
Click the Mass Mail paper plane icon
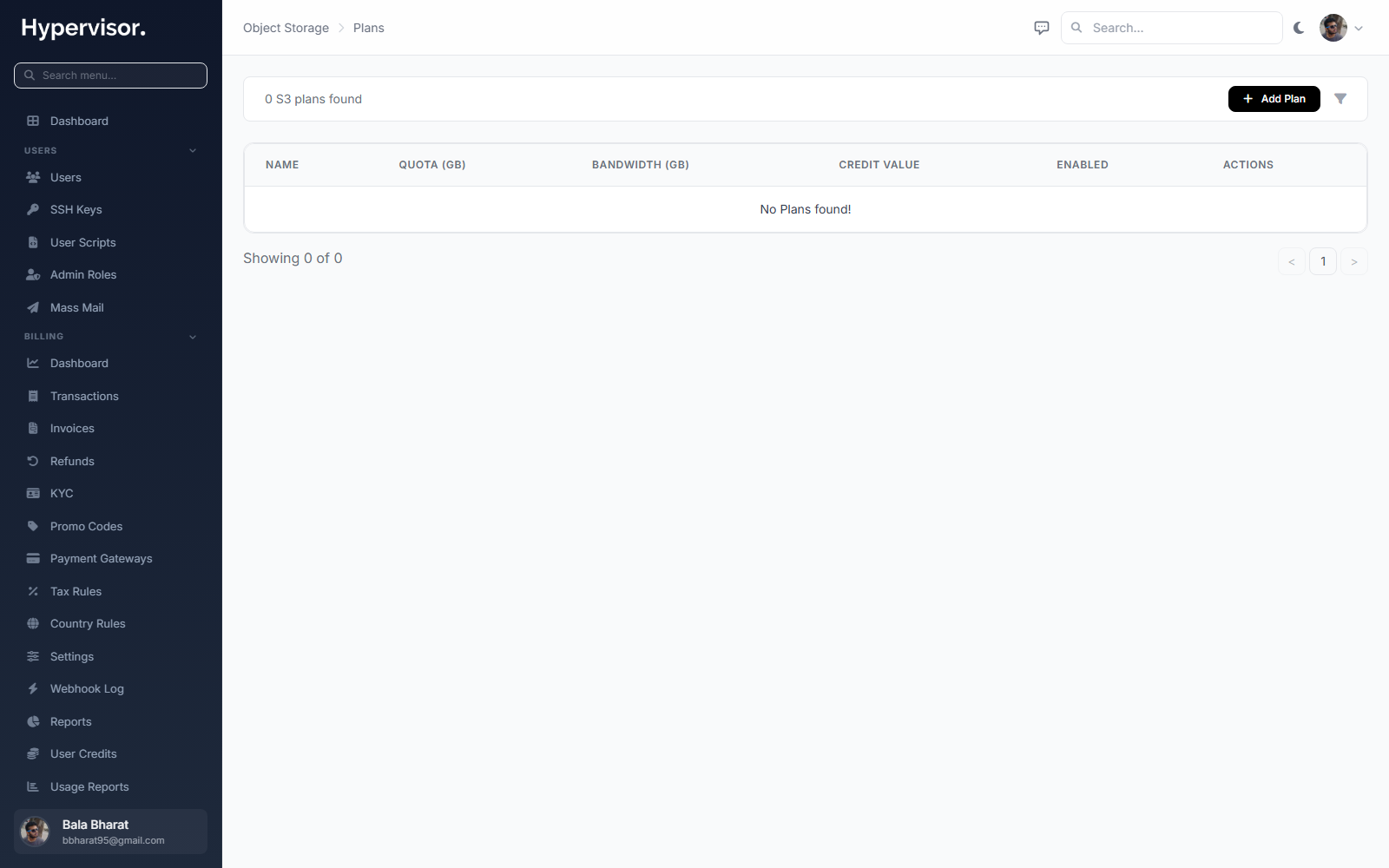click(33, 307)
